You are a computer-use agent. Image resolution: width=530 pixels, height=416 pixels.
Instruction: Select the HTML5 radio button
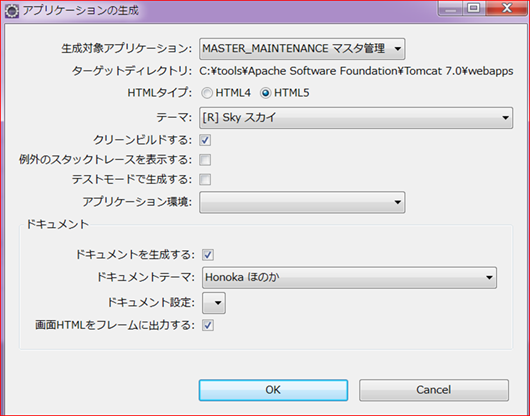(266, 93)
